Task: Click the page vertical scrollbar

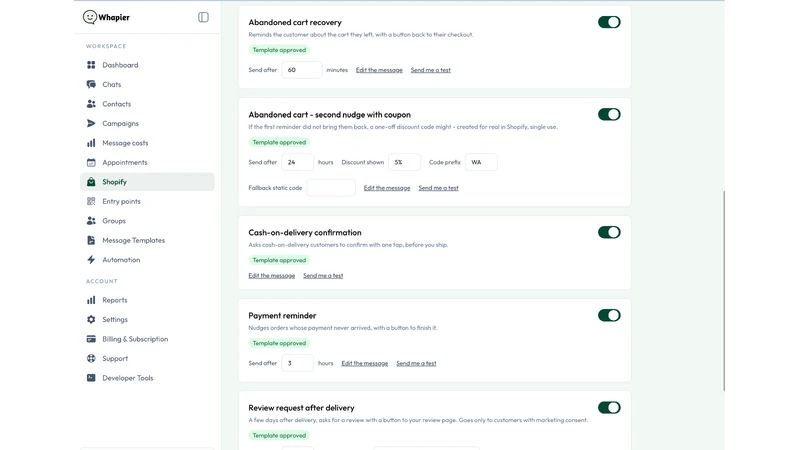Action: tap(723, 291)
